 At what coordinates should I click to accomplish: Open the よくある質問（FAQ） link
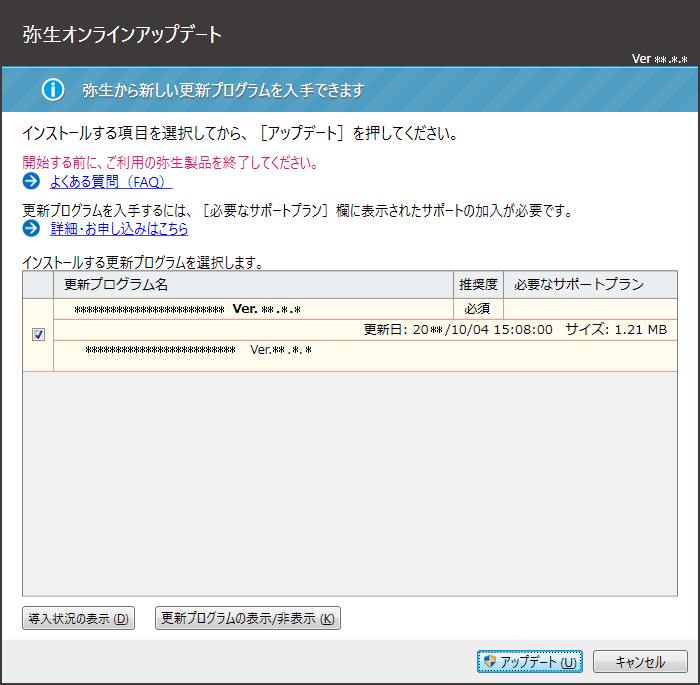tap(111, 181)
